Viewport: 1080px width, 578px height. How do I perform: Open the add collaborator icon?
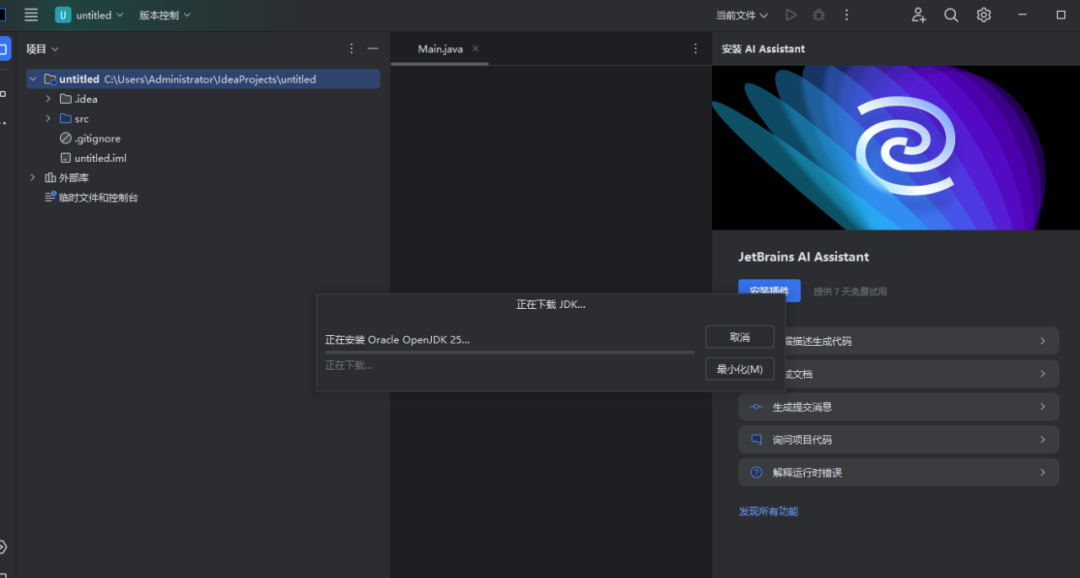pos(919,15)
